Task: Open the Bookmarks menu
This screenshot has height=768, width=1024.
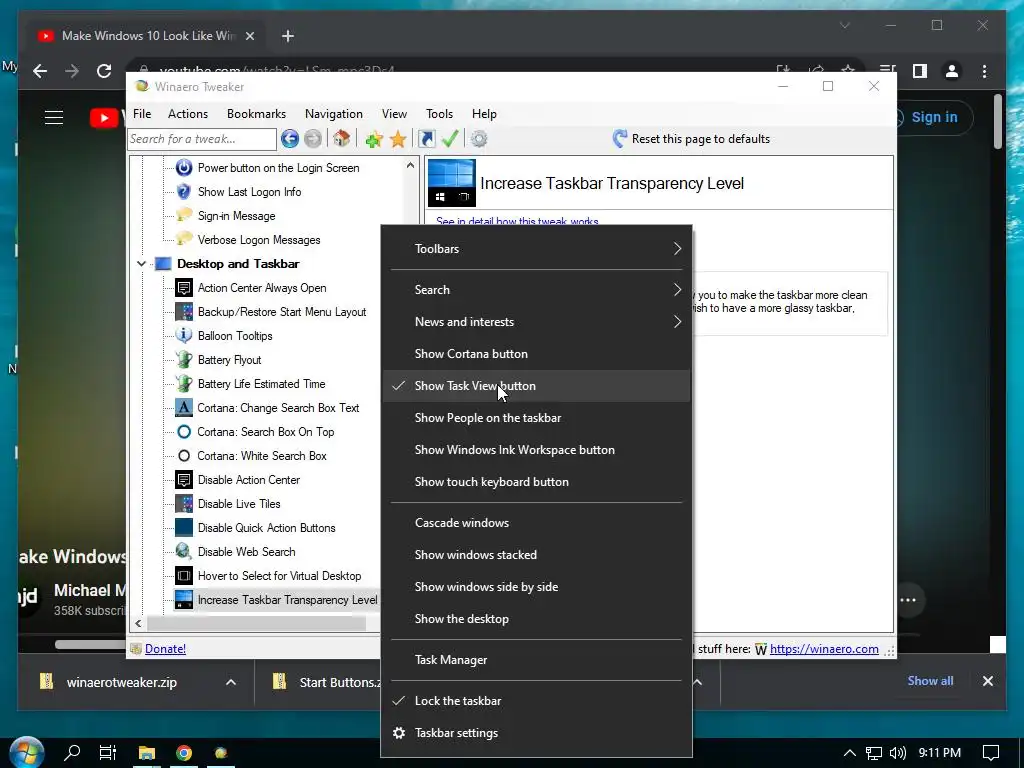Action: 256,114
